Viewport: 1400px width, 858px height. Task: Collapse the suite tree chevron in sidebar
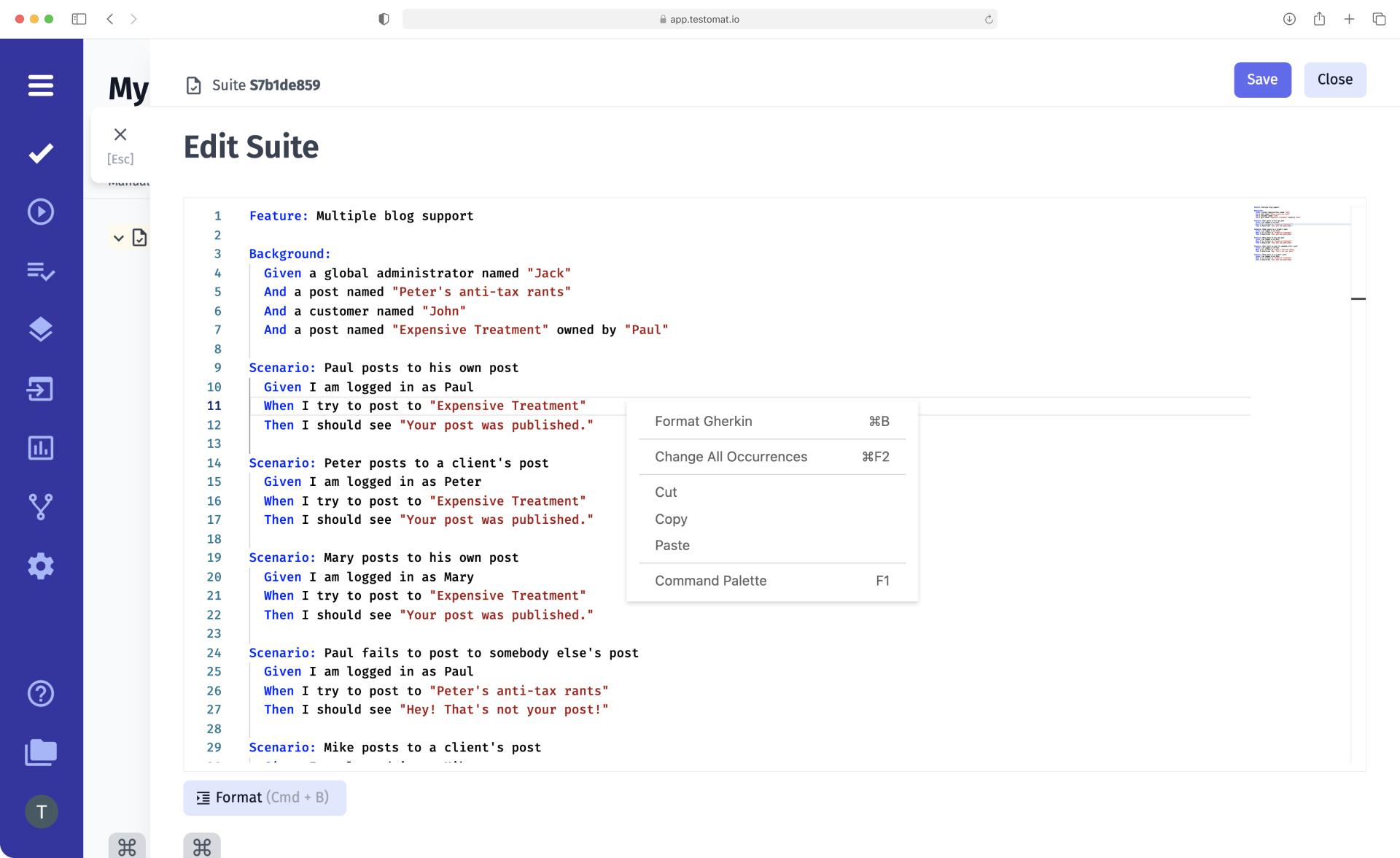coord(119,238)
